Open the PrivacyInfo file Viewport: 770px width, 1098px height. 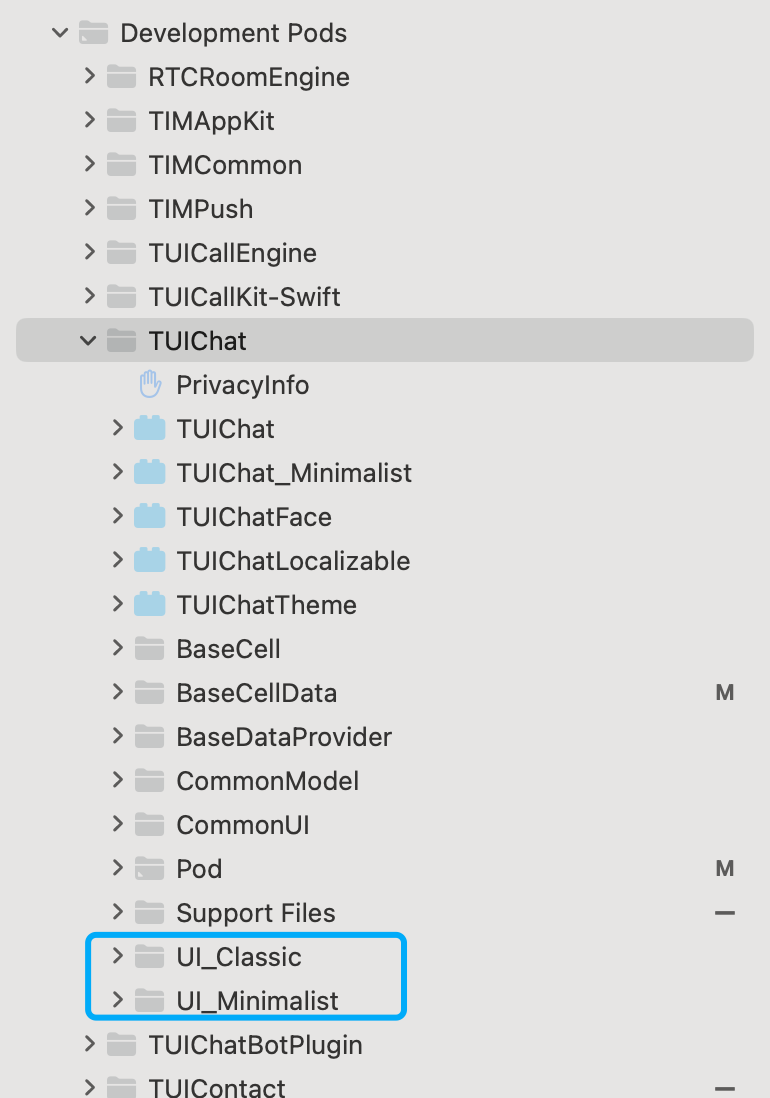[x=243, y=385]
